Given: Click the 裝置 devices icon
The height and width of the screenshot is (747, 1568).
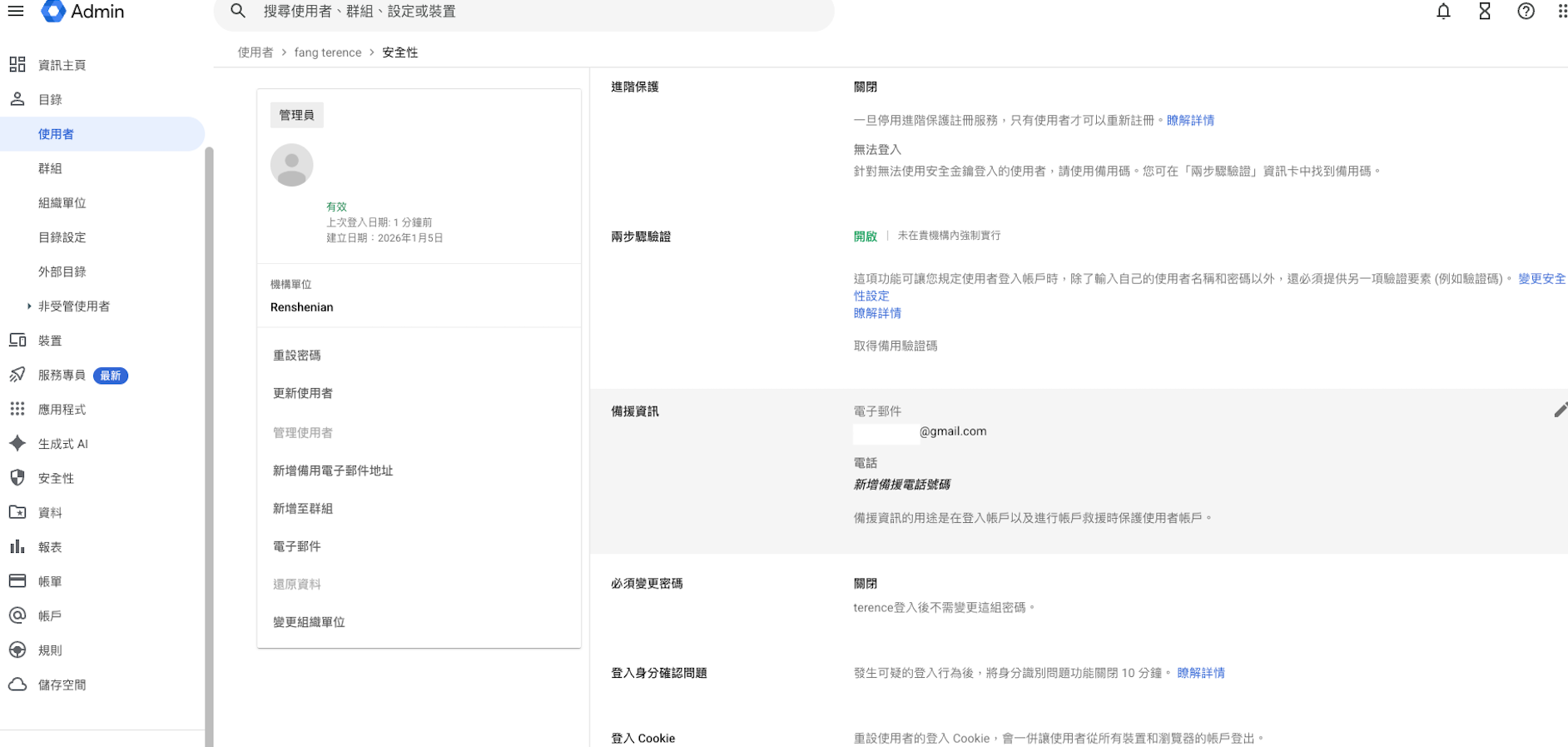Looking at the screenshot, I should (17, 341).
